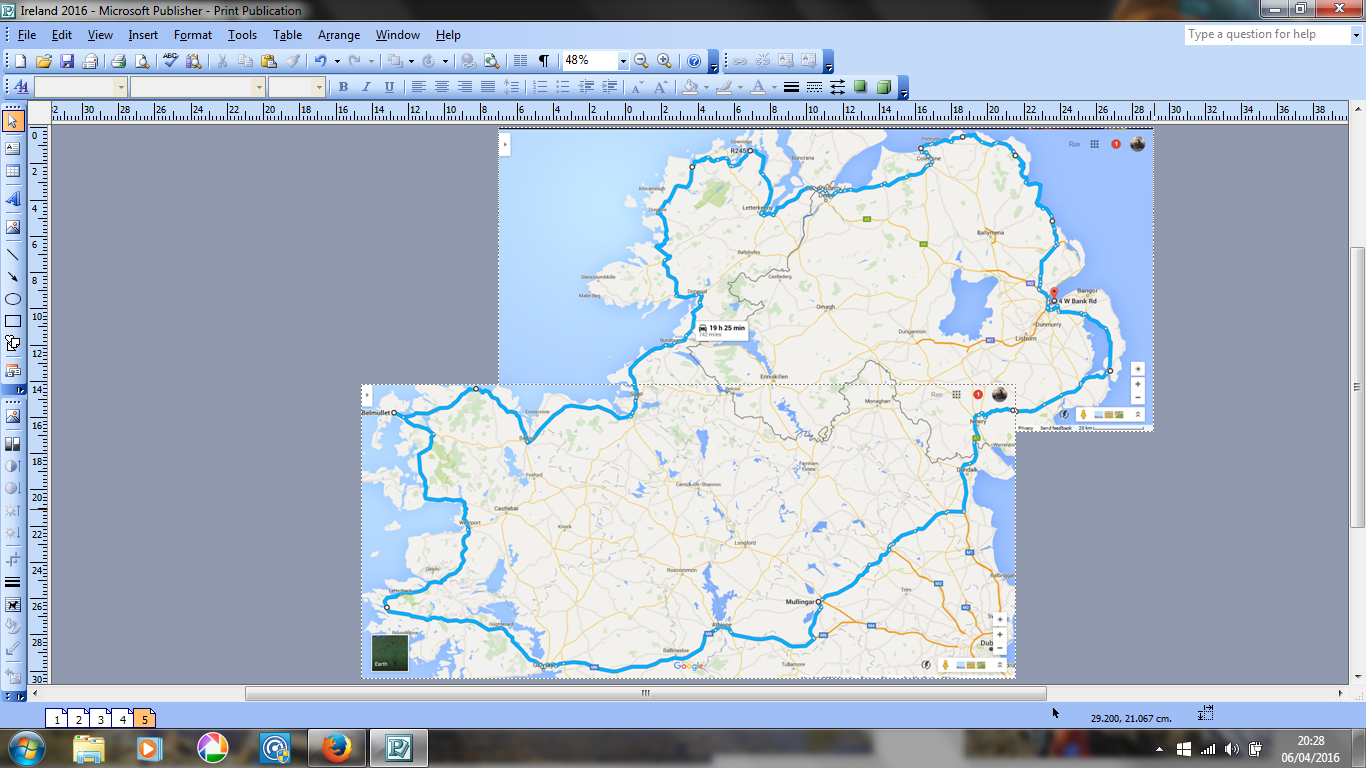
Task: Select the Arrow drawing tool
Action: 13,277
